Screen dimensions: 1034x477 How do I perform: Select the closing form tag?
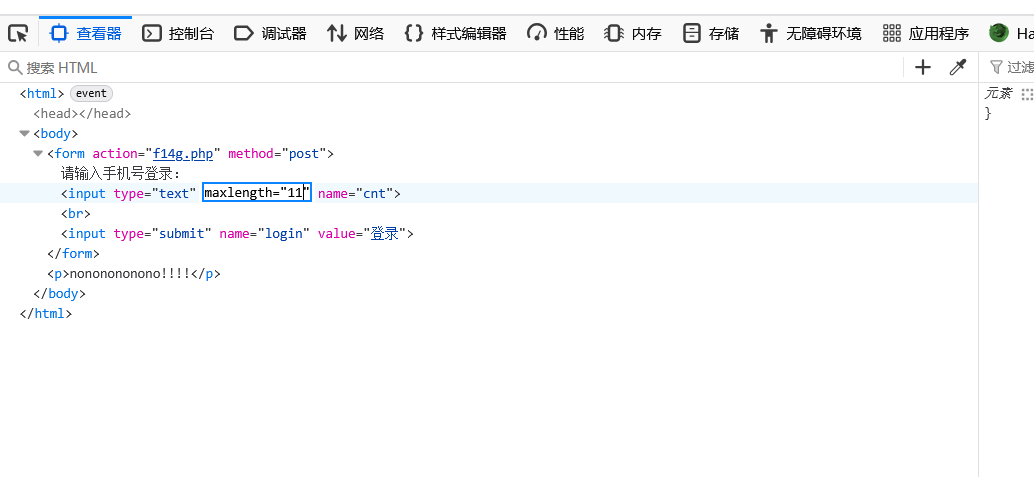click(73, 253)
